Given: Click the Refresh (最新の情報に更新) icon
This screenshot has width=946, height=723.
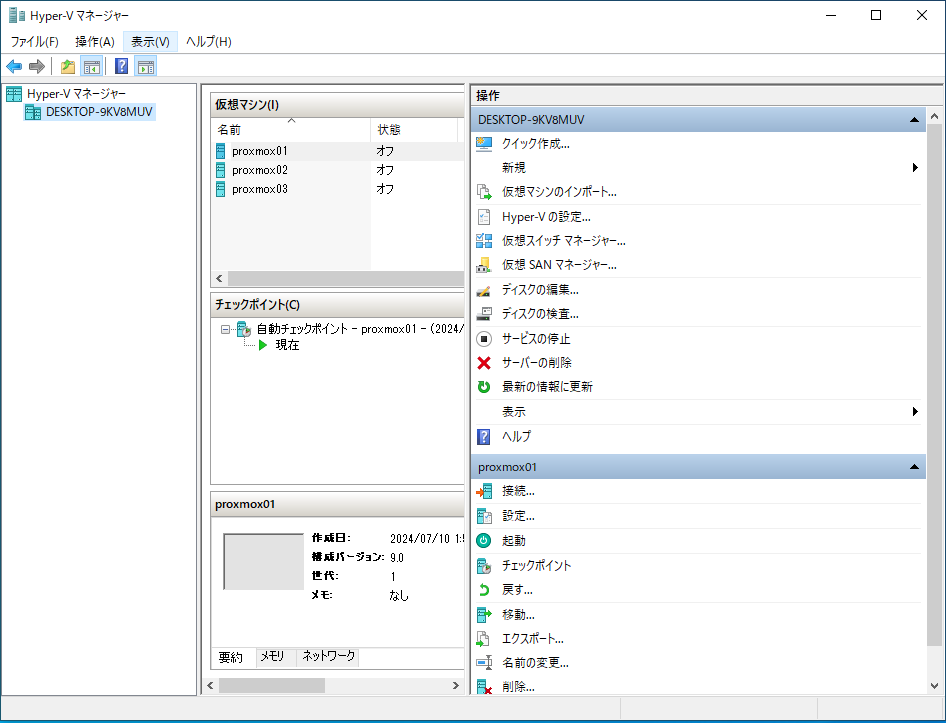Looking at the screenshot, I should point(484,387).
